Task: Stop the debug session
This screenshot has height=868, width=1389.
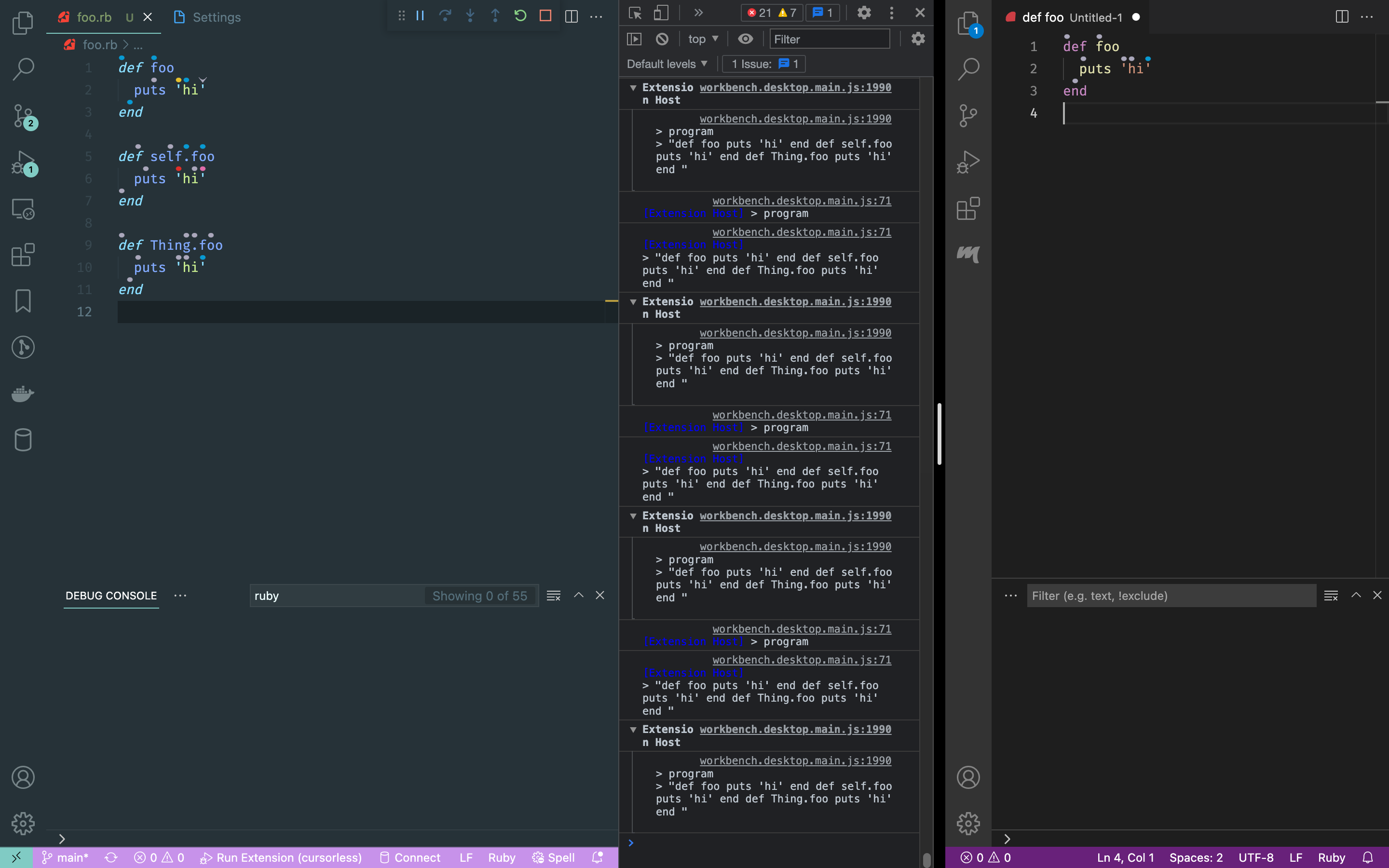Action: point(545,16)
